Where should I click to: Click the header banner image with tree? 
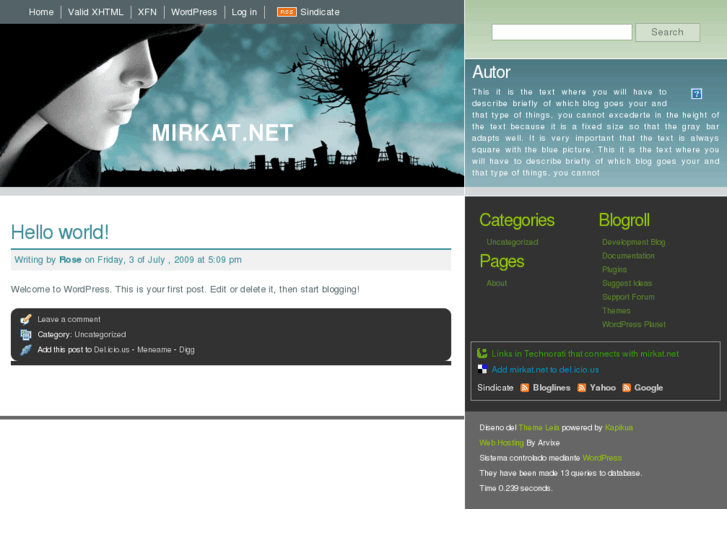tap(232, 105)
